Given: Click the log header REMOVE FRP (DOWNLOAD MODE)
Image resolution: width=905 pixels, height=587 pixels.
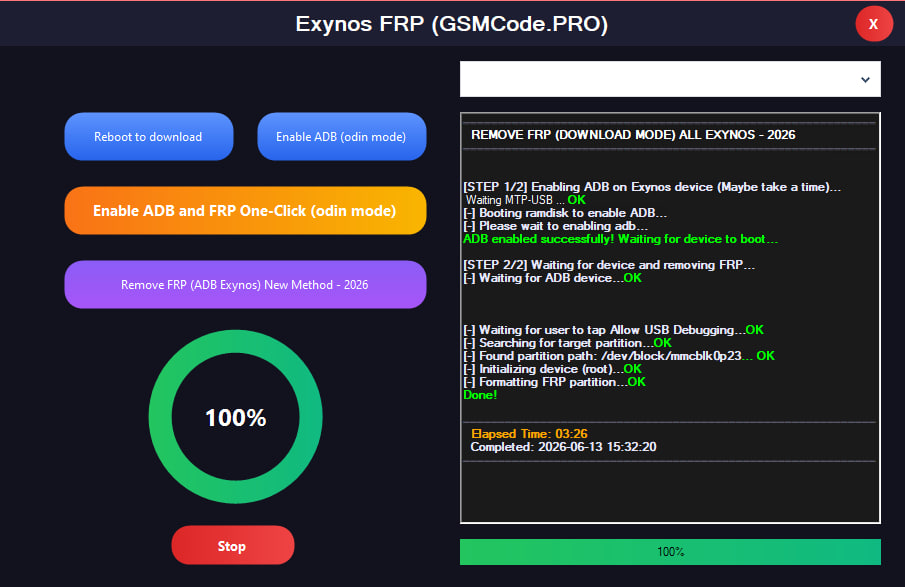Looking at the screenshot, I should click(633, 135).
